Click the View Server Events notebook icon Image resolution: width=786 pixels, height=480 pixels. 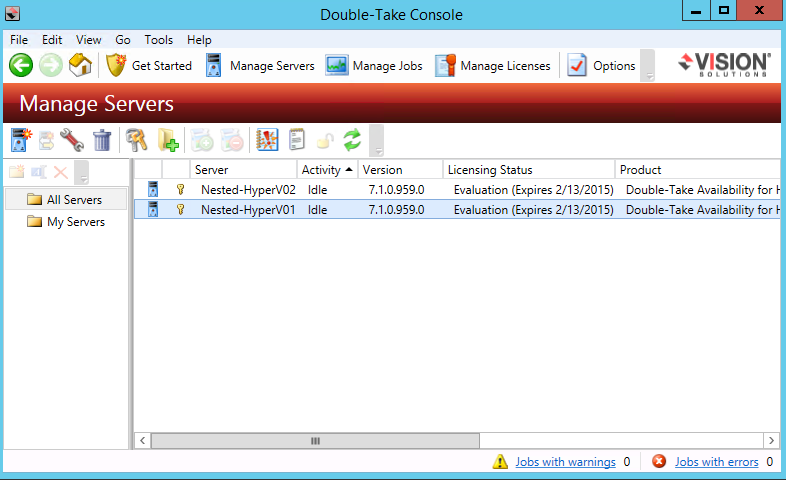(x=267, y=140)
